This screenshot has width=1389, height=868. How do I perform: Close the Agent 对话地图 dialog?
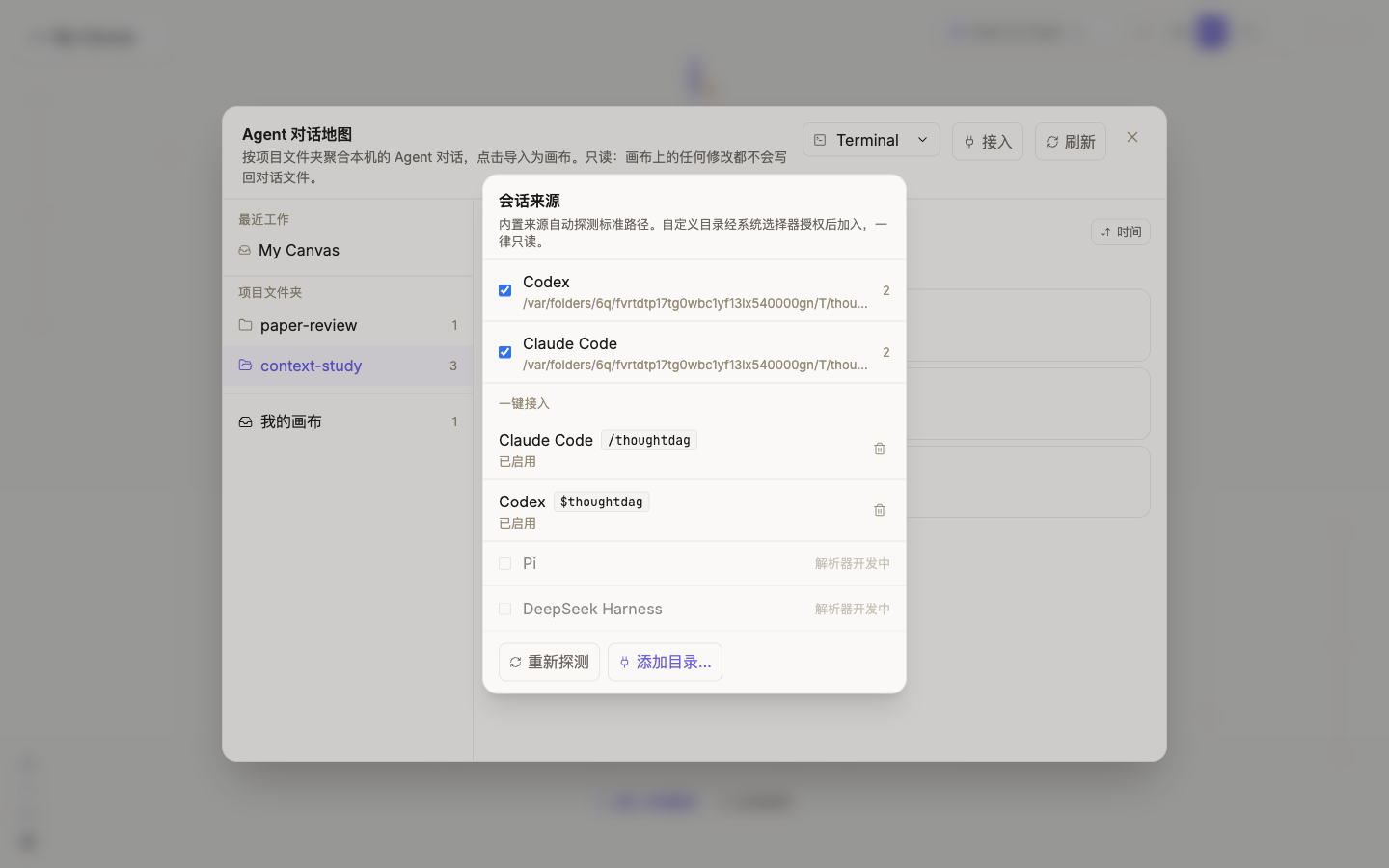tap(1132, 138)
